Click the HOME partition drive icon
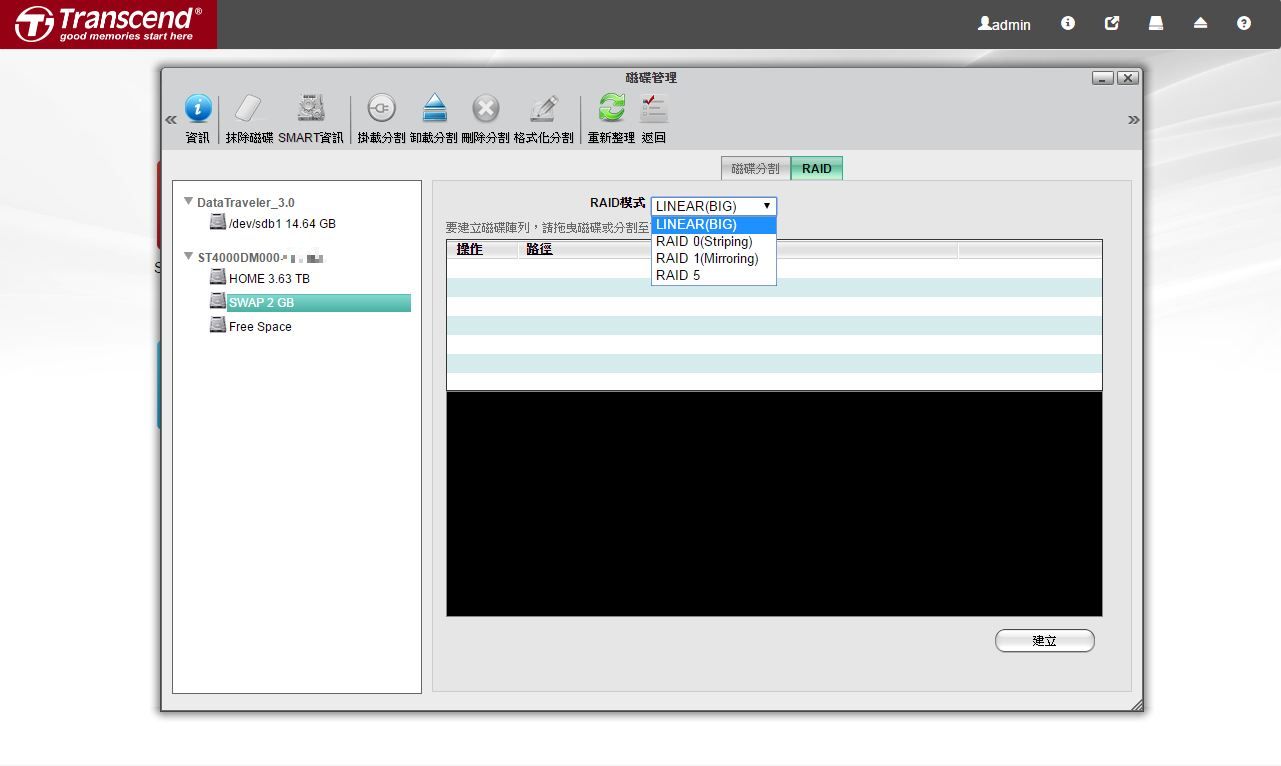The height and width of the screenshot is (766, 1281). tap(218, 277)
